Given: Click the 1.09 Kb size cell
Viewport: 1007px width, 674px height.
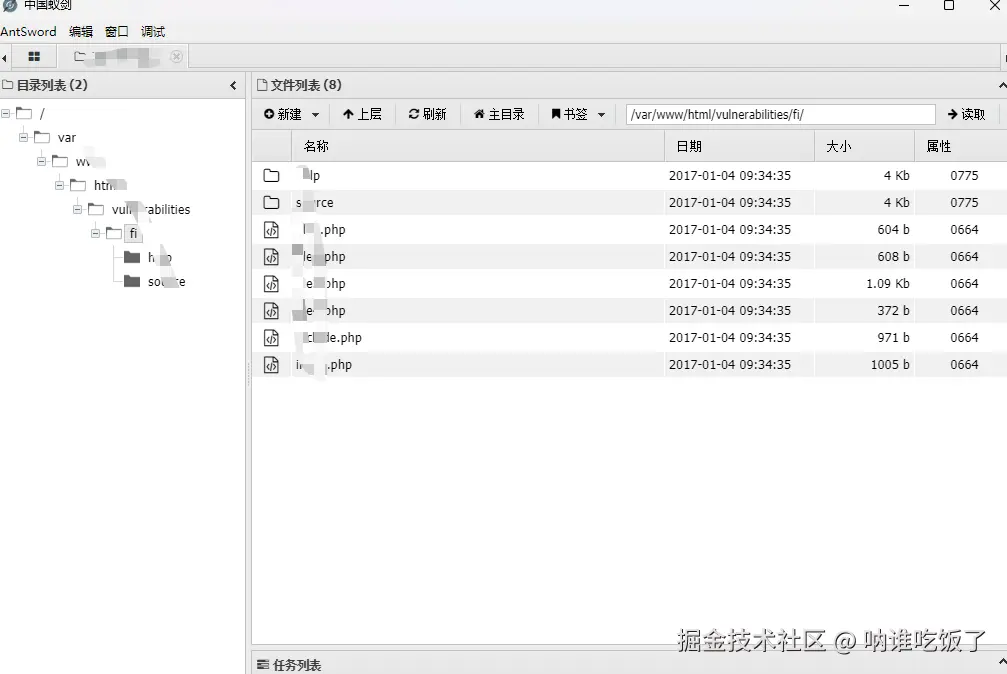Looking at the screenshot, I should (888, 283).
